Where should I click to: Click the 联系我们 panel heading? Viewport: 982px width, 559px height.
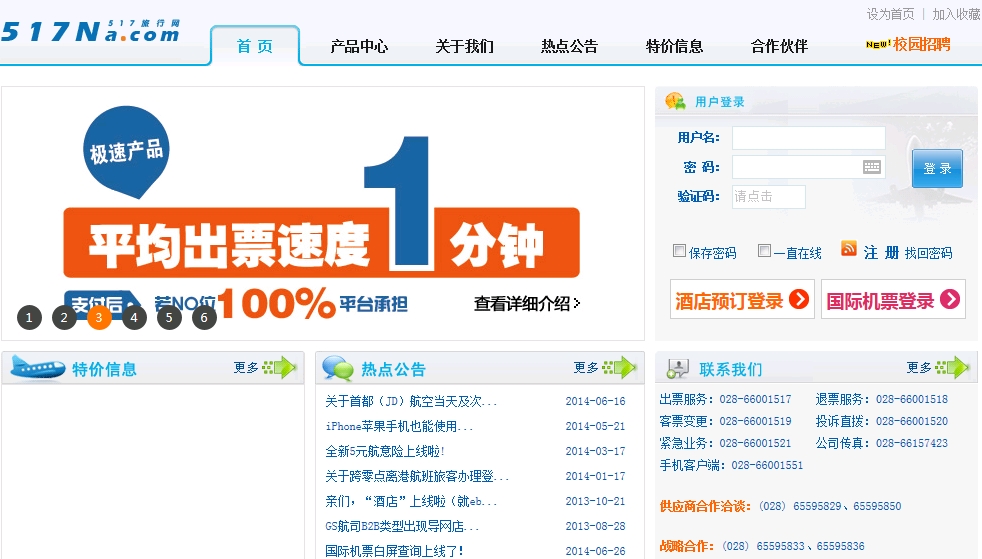point(730,369)
